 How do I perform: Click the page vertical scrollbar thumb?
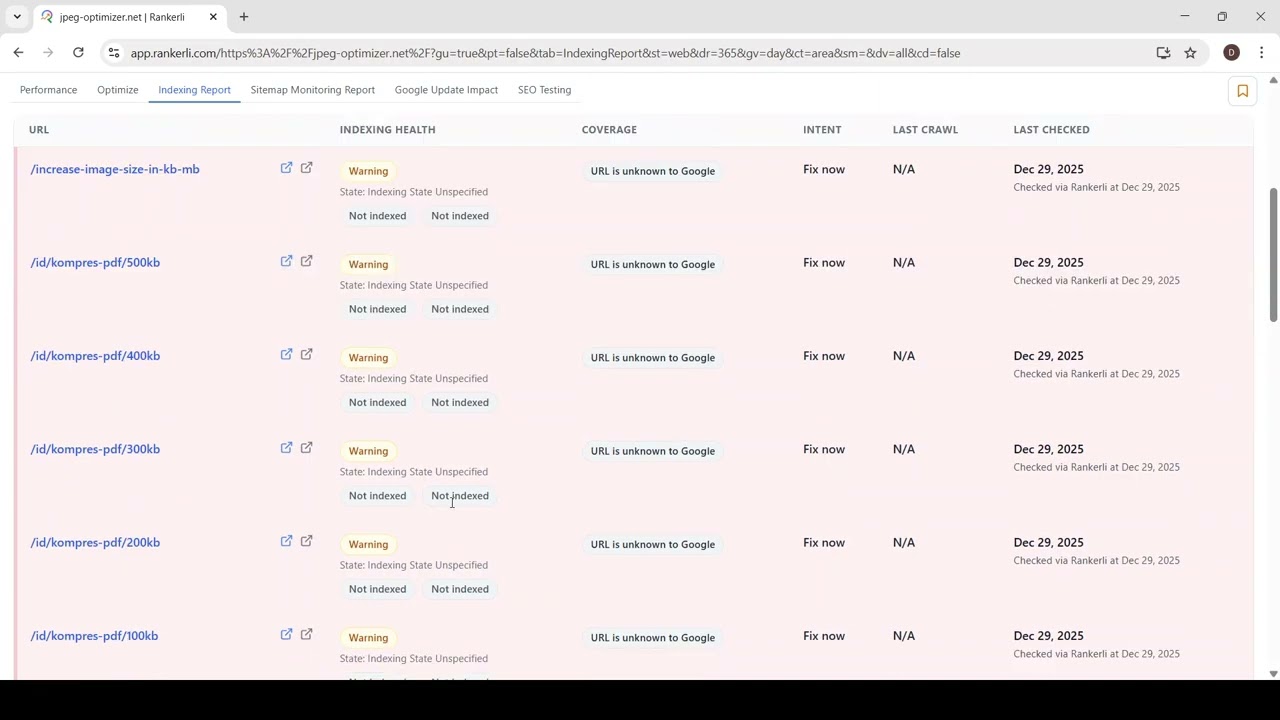1273,255
